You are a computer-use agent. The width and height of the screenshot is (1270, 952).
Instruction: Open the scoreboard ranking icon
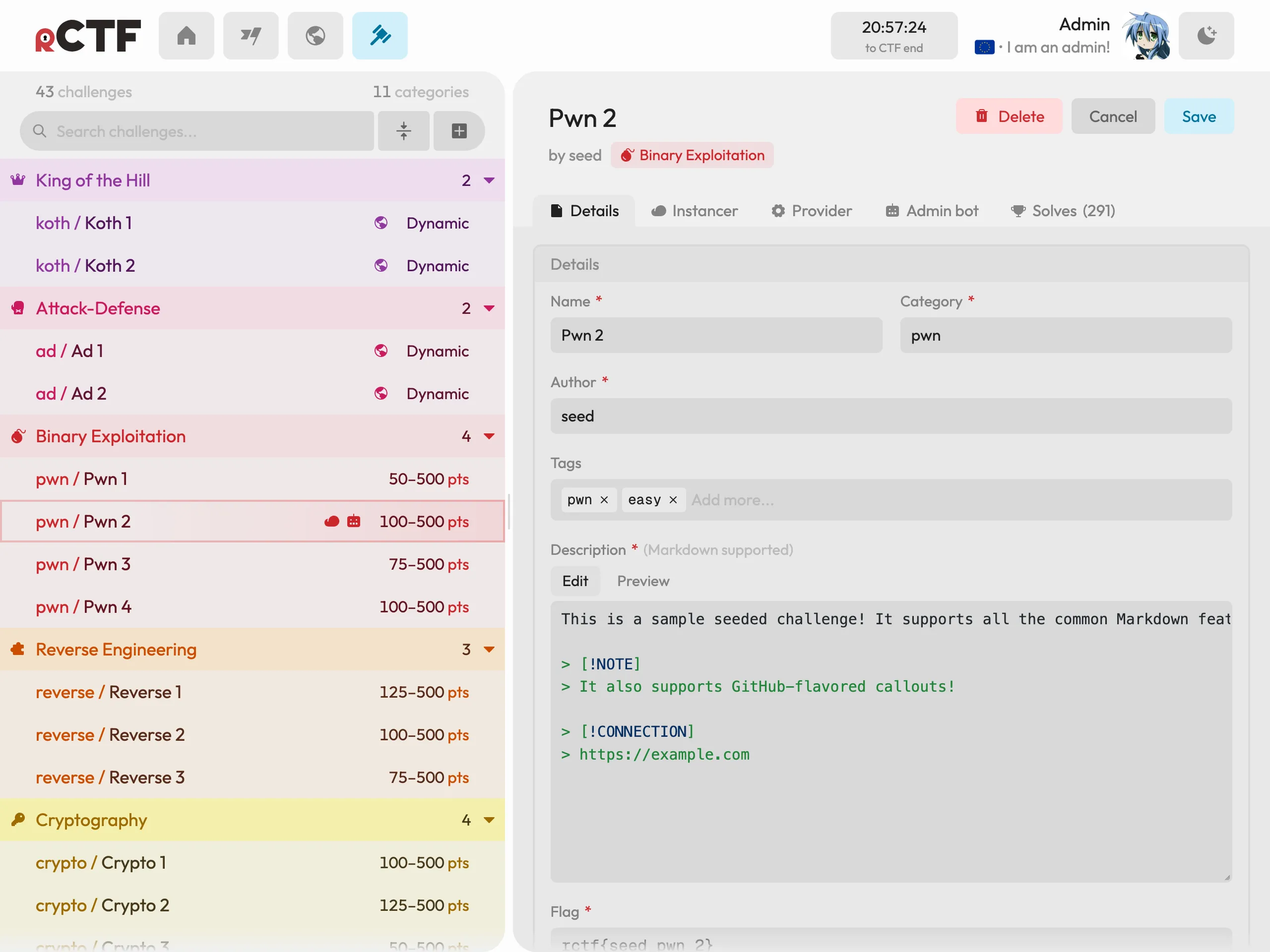(x=251, y=36)
